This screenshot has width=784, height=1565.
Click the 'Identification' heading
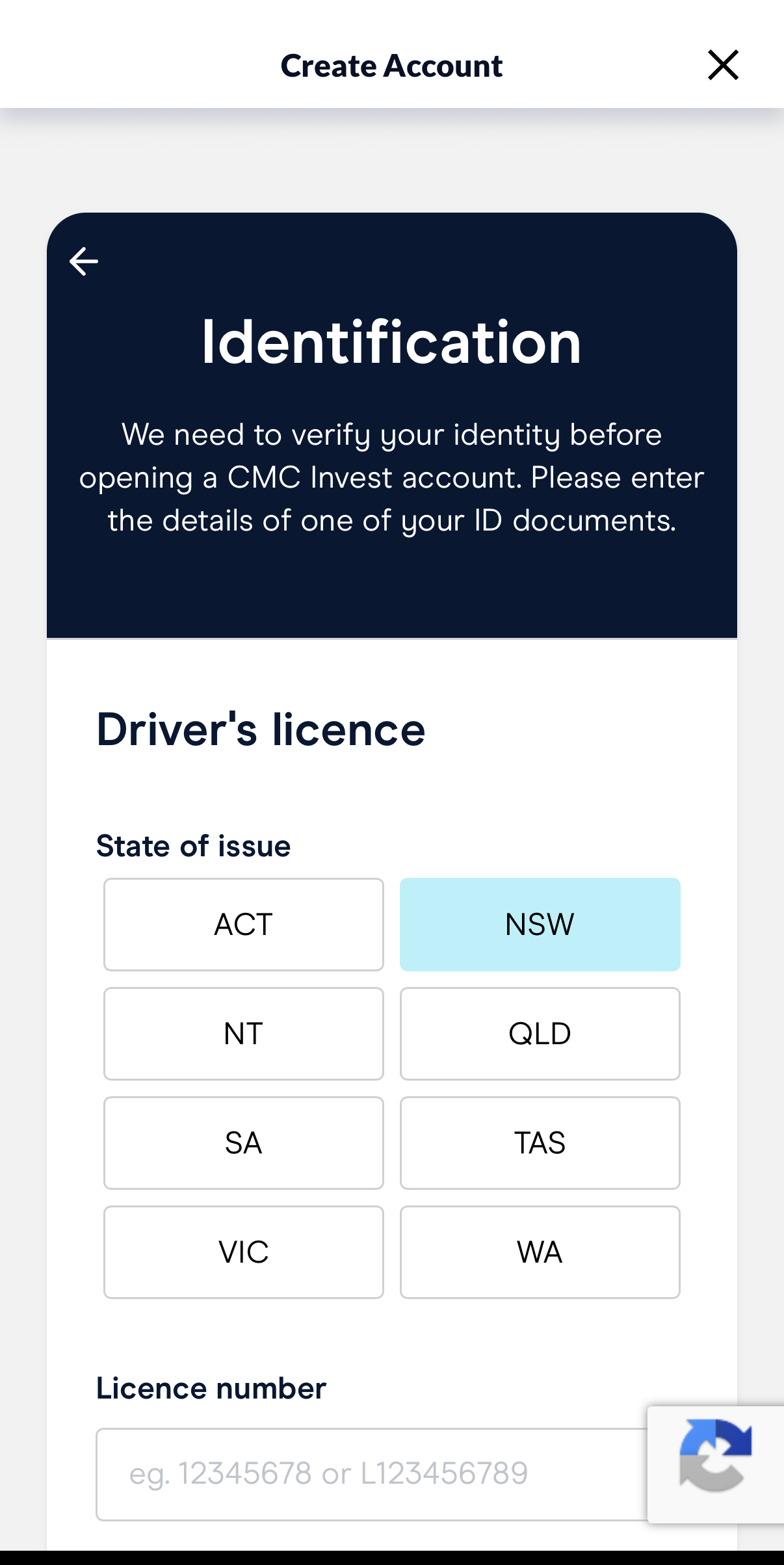point(391,342)
